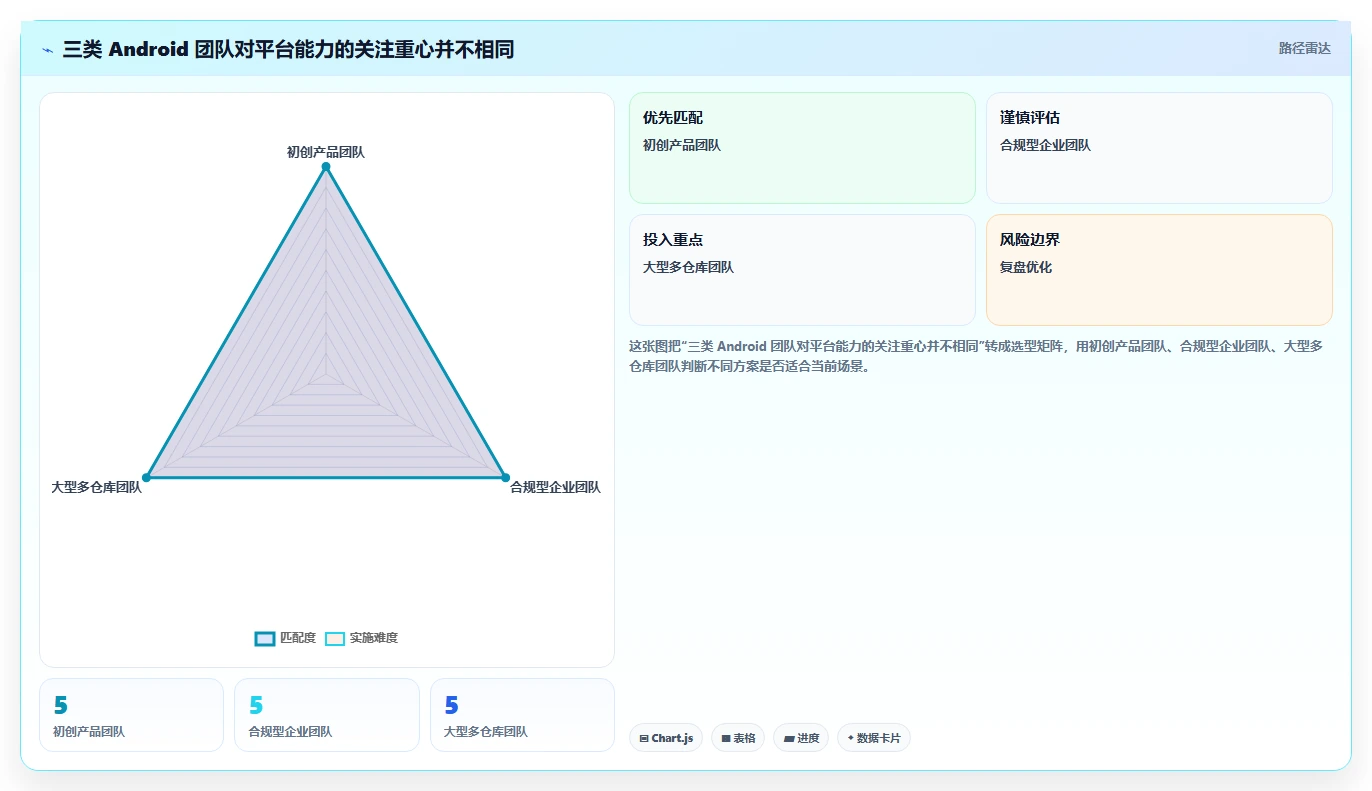Click the radar point at 大型多仓库团队 vertex
1372x791 pixels.
pos(147,478)
